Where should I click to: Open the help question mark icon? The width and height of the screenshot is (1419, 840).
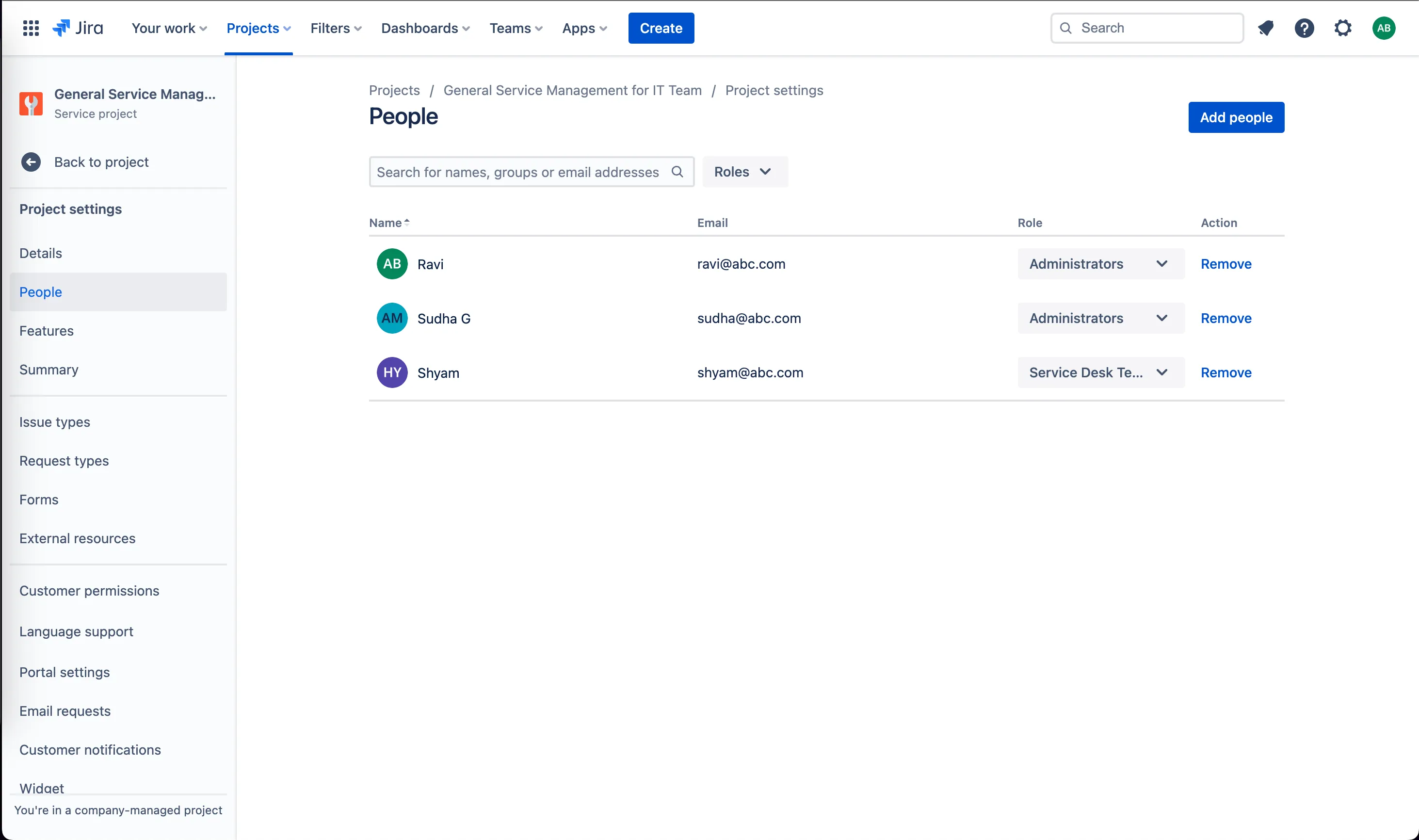tap(1304, 28)
